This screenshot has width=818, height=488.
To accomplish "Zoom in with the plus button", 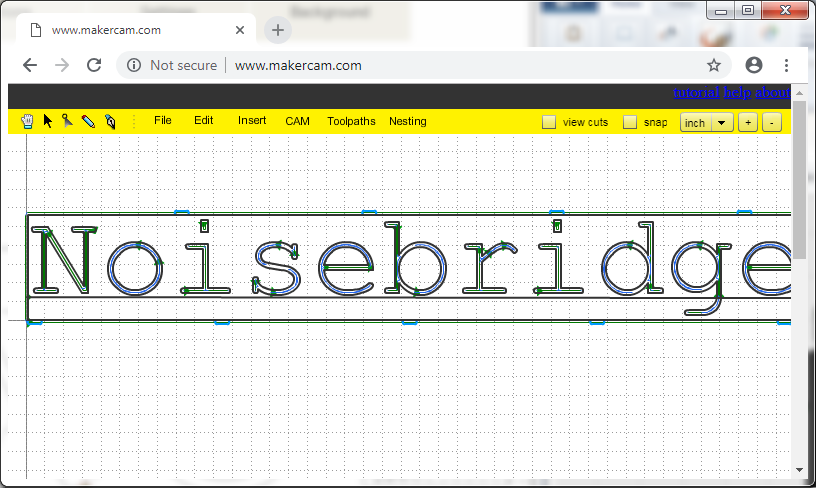I will coord(747,122).
